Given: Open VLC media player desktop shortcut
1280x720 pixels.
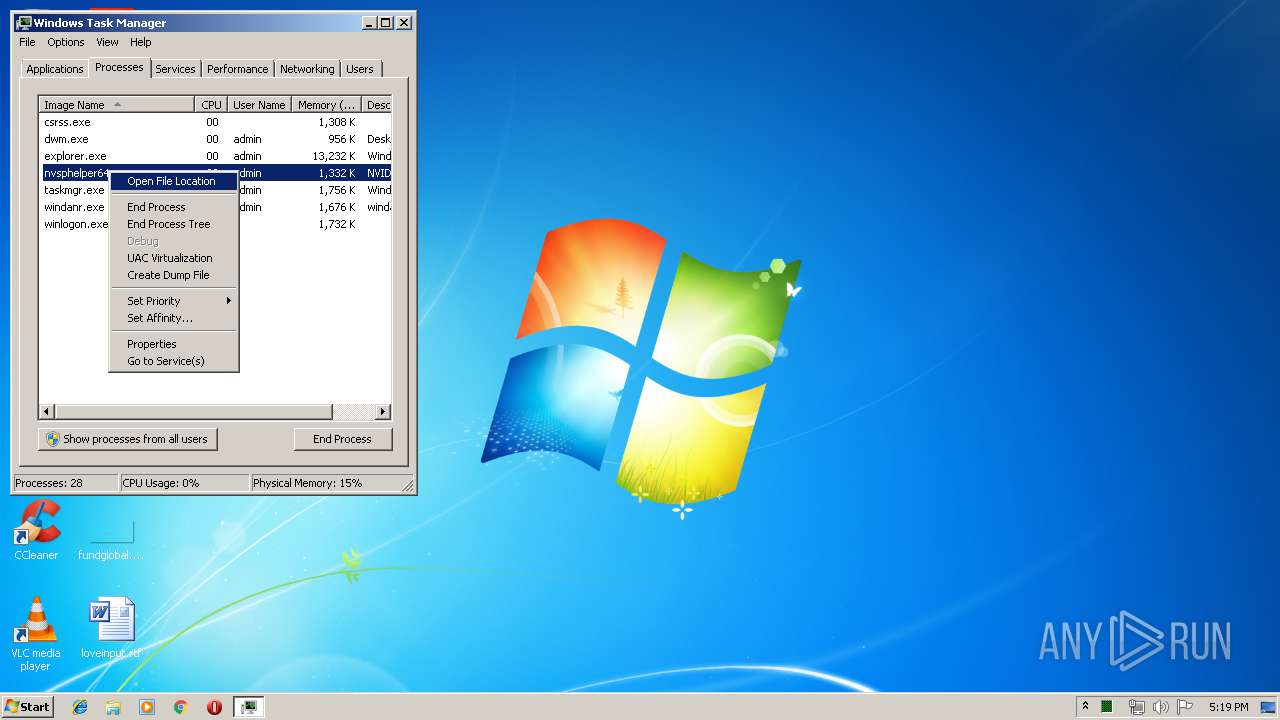Looking at the screenshot, I should (x=35, y=632).
